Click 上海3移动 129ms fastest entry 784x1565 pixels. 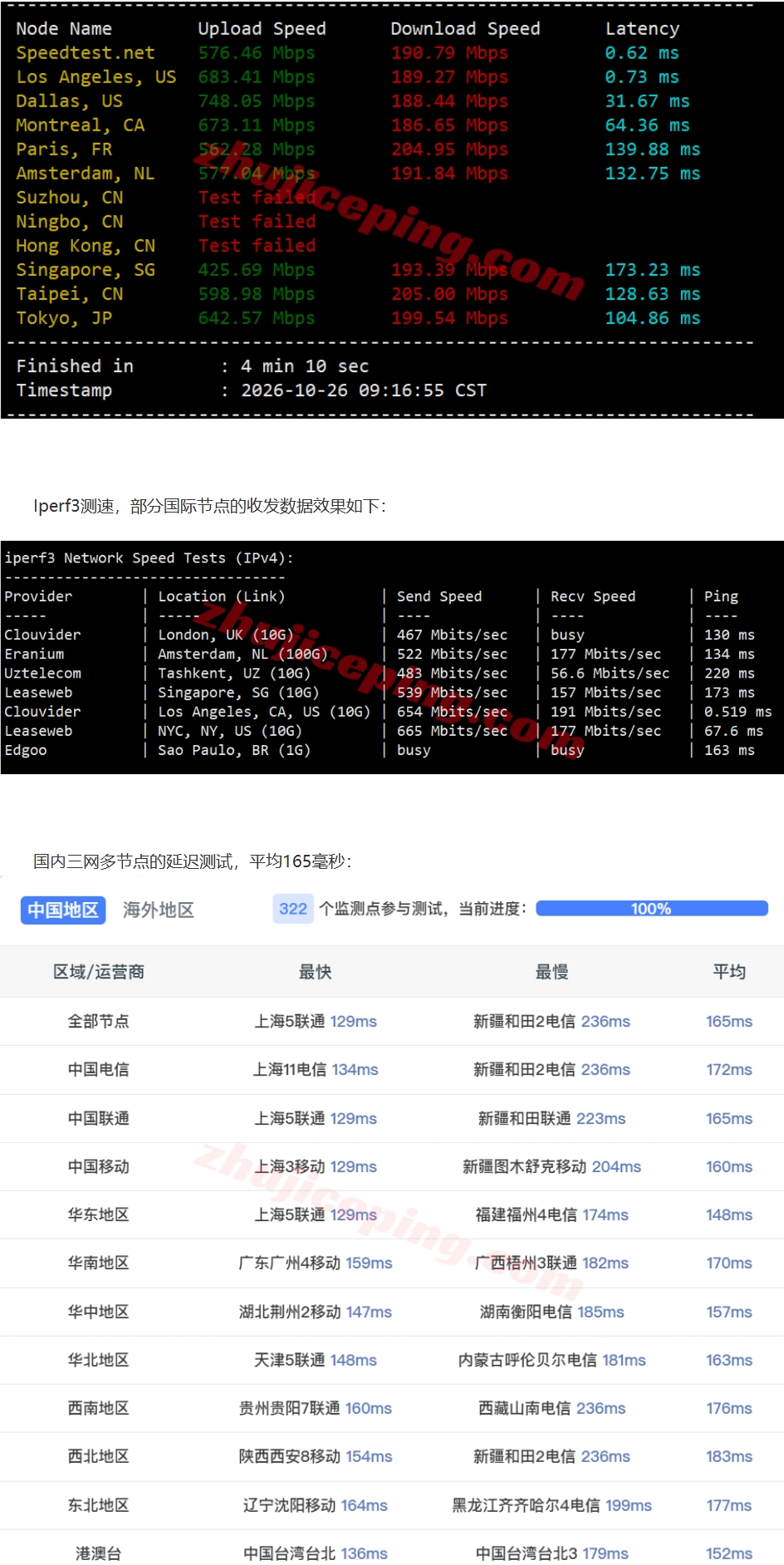coord(316,1166)
